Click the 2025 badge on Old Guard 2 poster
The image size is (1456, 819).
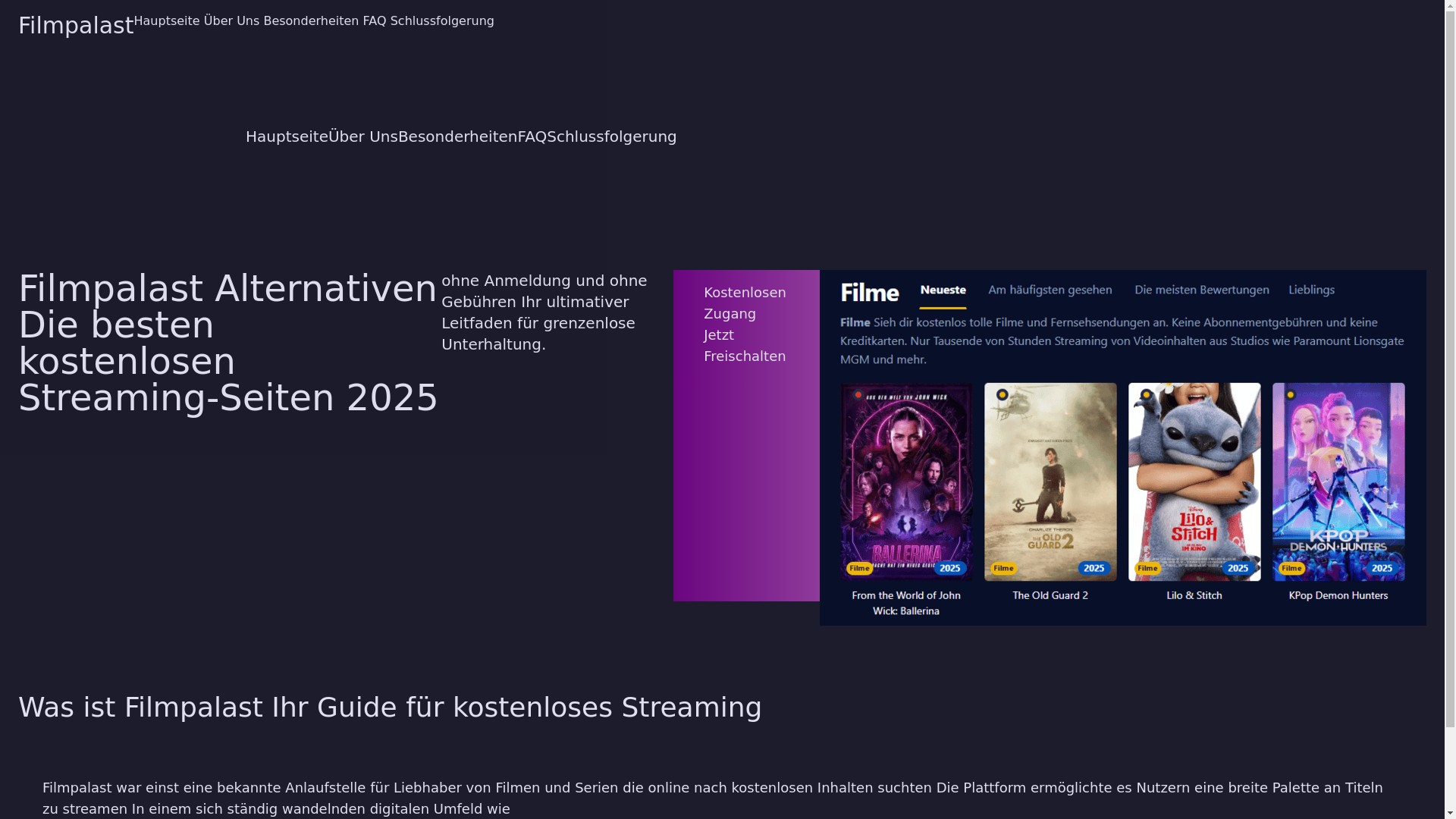(x=1094, y=569)
